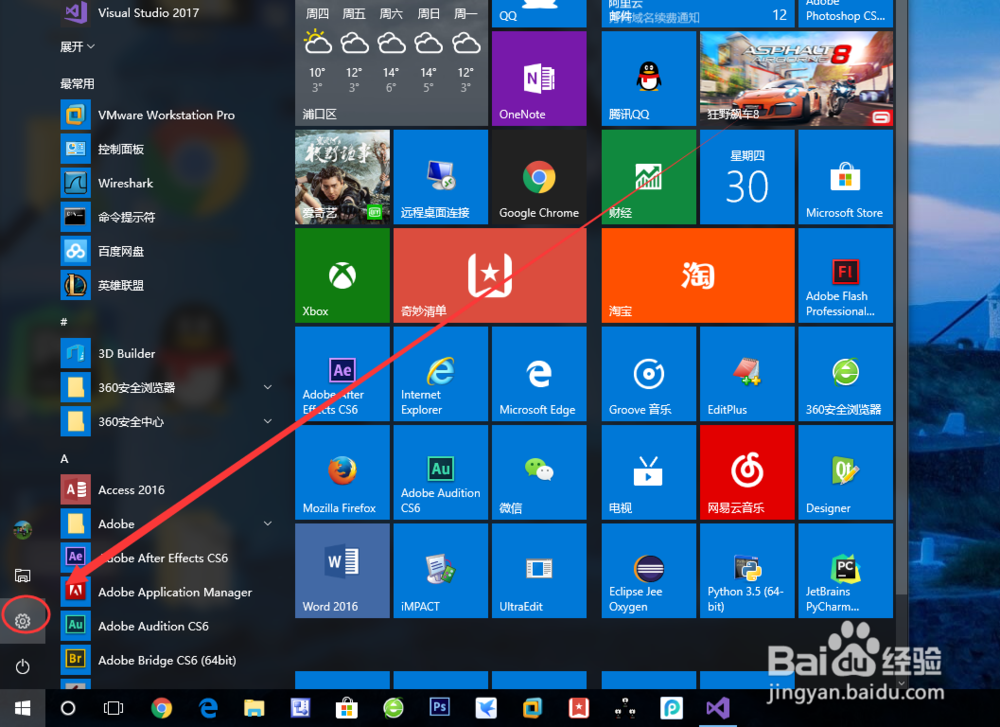Open the Groove 音乐 tile

[649, 374]
